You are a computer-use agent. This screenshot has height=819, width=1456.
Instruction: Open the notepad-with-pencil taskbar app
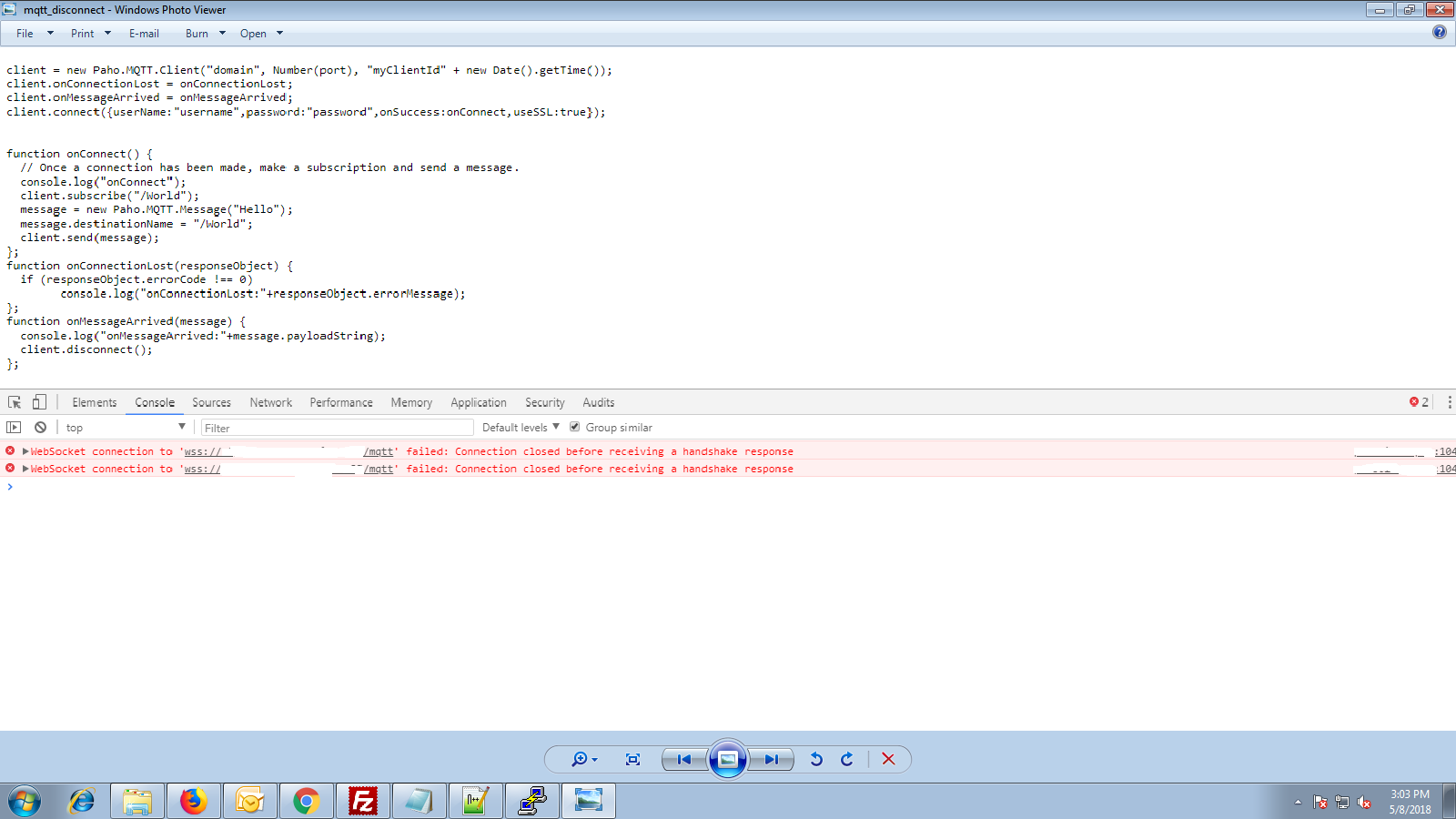(476, 801)
